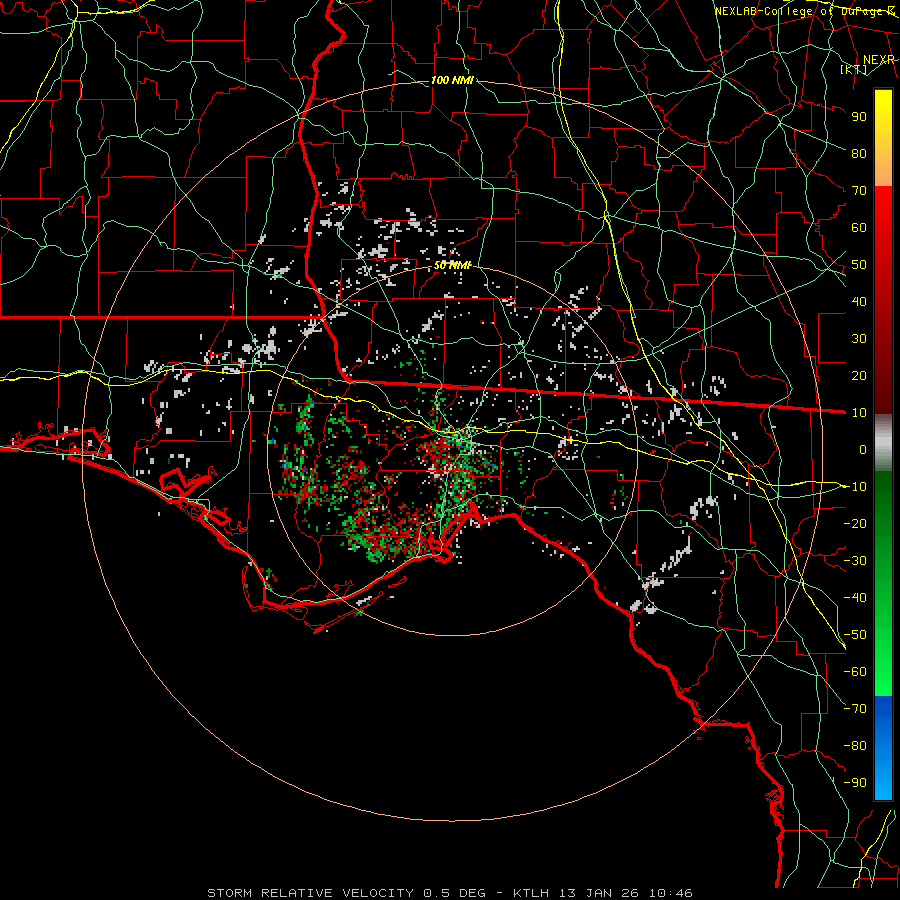Click the "100 NMI" range ring label
Screen dimensions: 900x900
[x=452, y=80]
